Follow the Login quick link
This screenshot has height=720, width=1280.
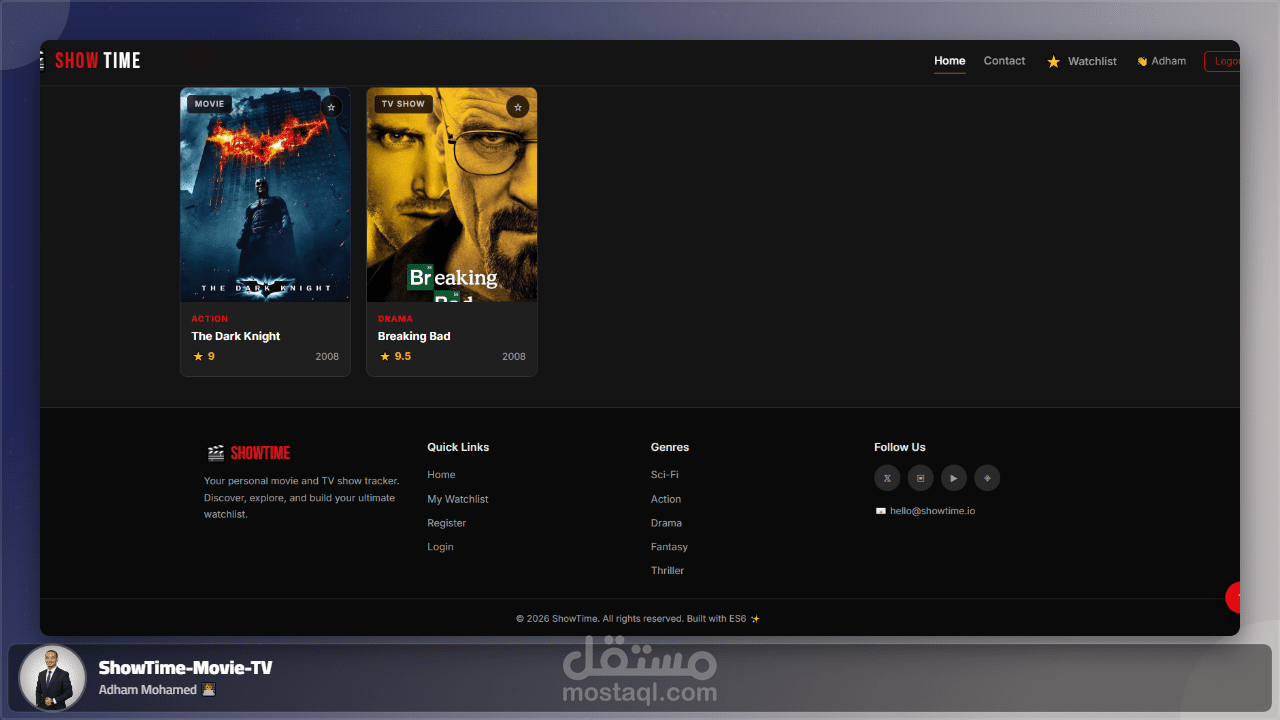tap(440, 547)
